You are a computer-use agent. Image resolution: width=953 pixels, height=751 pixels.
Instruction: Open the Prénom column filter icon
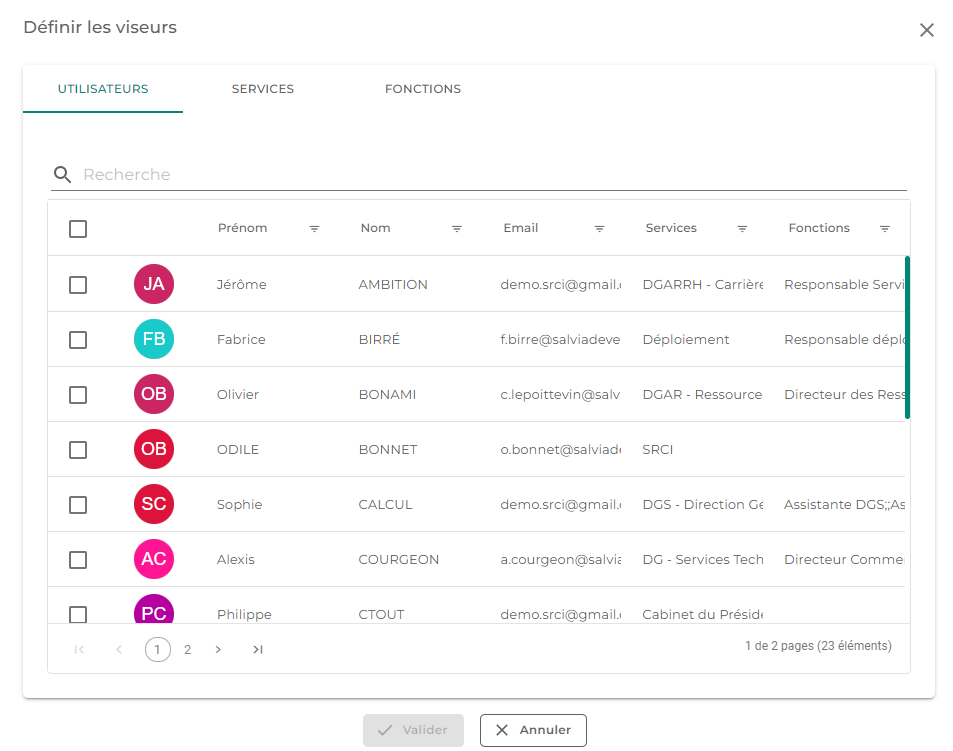click(x=314, y=229)
